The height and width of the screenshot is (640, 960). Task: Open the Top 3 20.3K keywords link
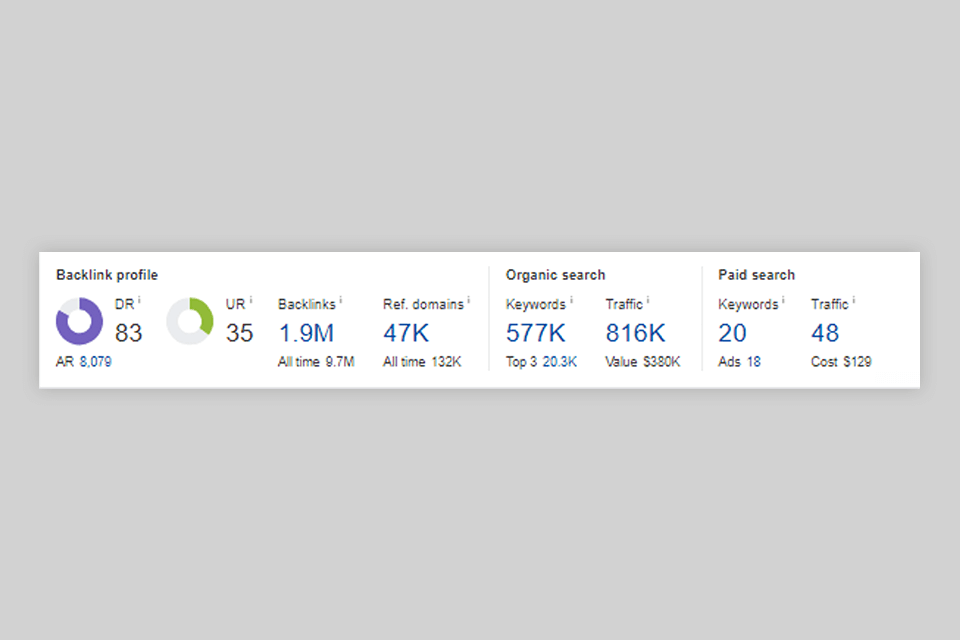click(558, 362)
